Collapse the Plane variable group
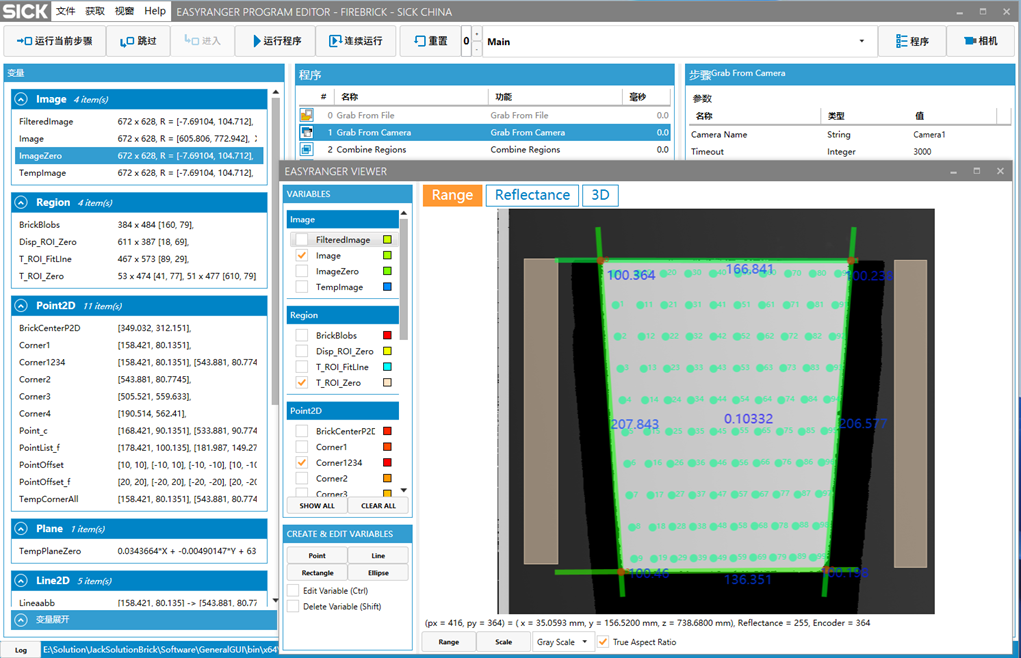This screenshot has width=1021, height=658. coord(21,528)
